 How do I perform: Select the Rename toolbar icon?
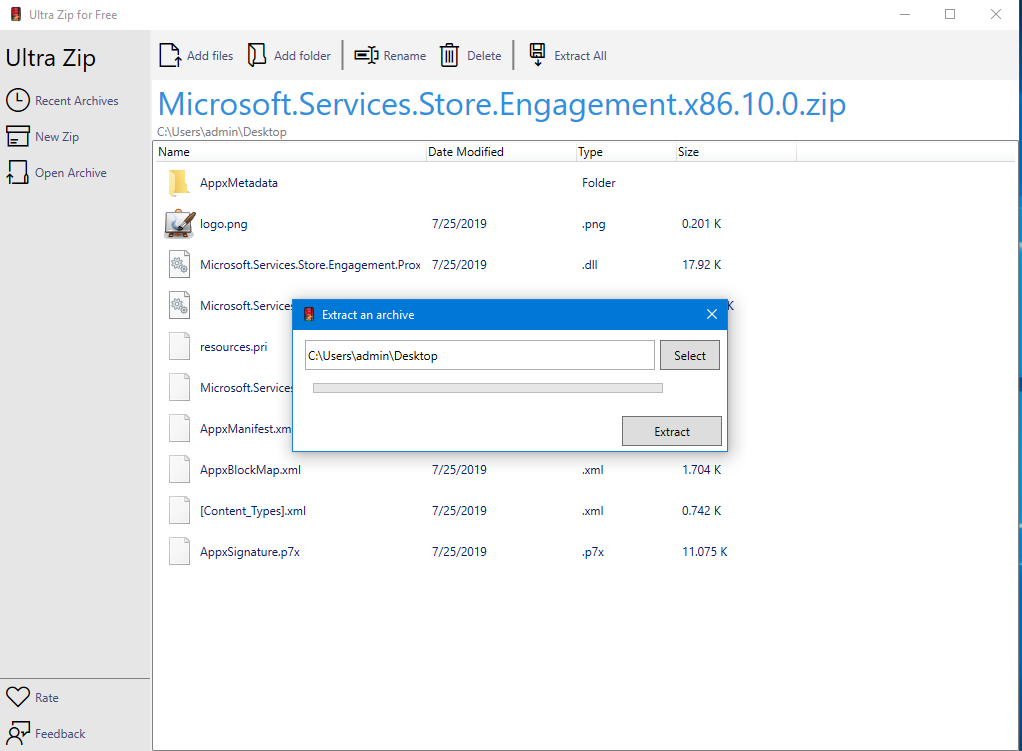point(366,55)
